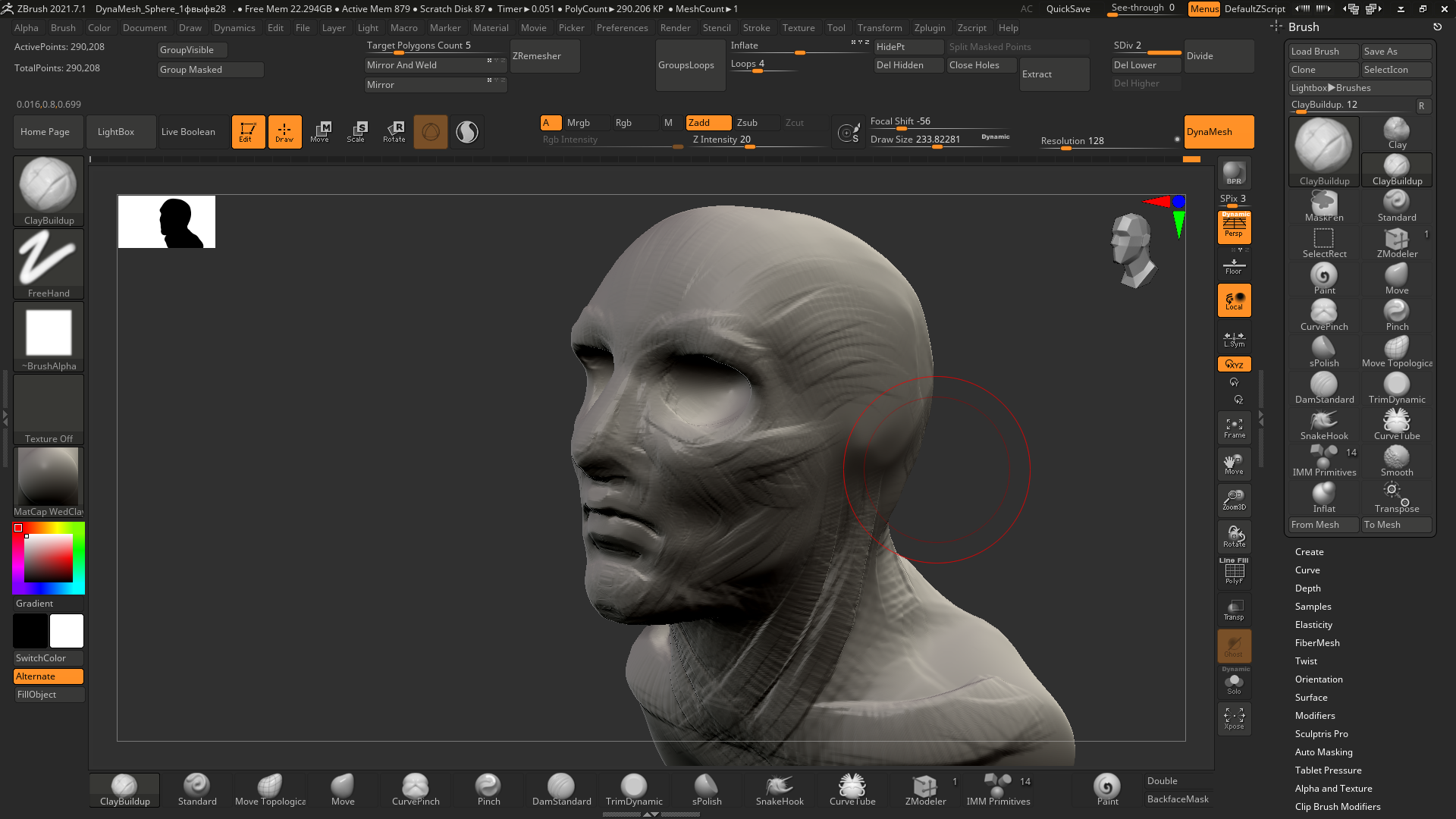This screenshot has width=1456, height=819.
Task: Open the Zplugin menu
Action: coord(929,28)
